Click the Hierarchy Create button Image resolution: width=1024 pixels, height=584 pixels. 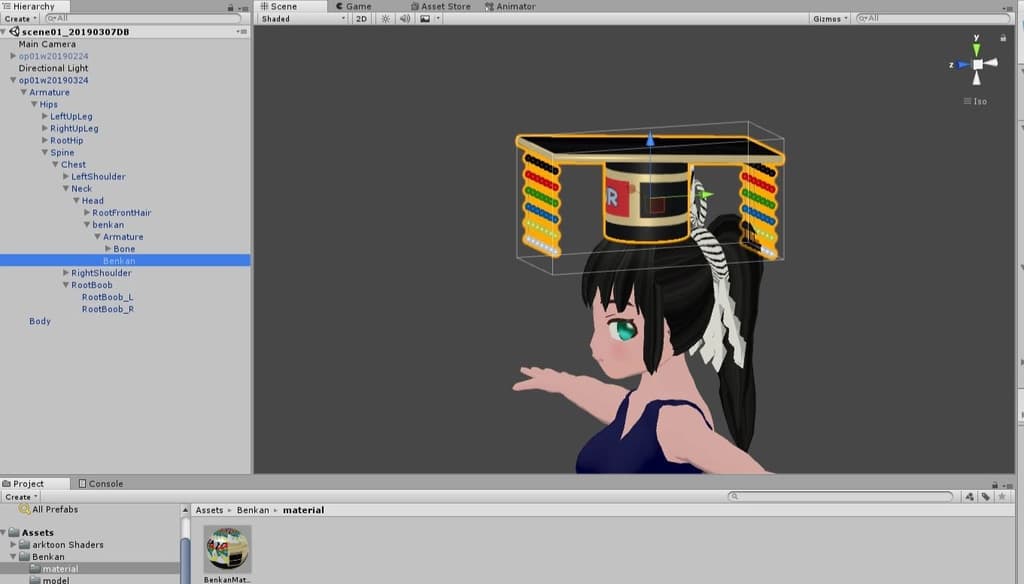click(20, 19)
